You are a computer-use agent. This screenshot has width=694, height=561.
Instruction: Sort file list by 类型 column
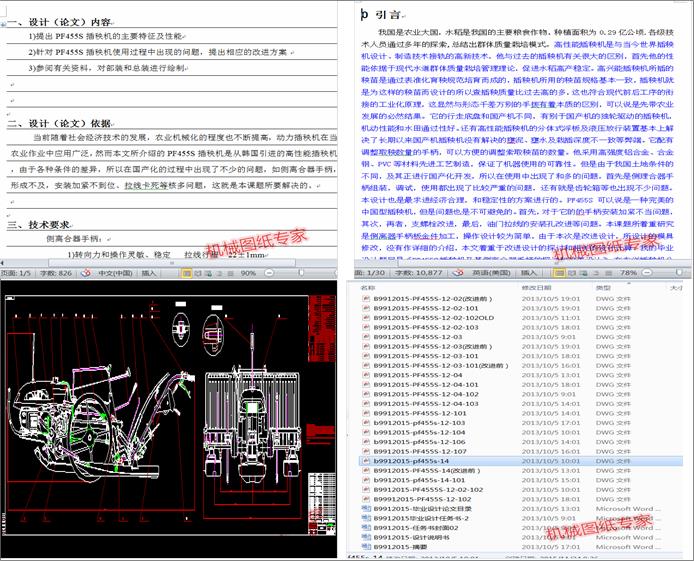602,288
